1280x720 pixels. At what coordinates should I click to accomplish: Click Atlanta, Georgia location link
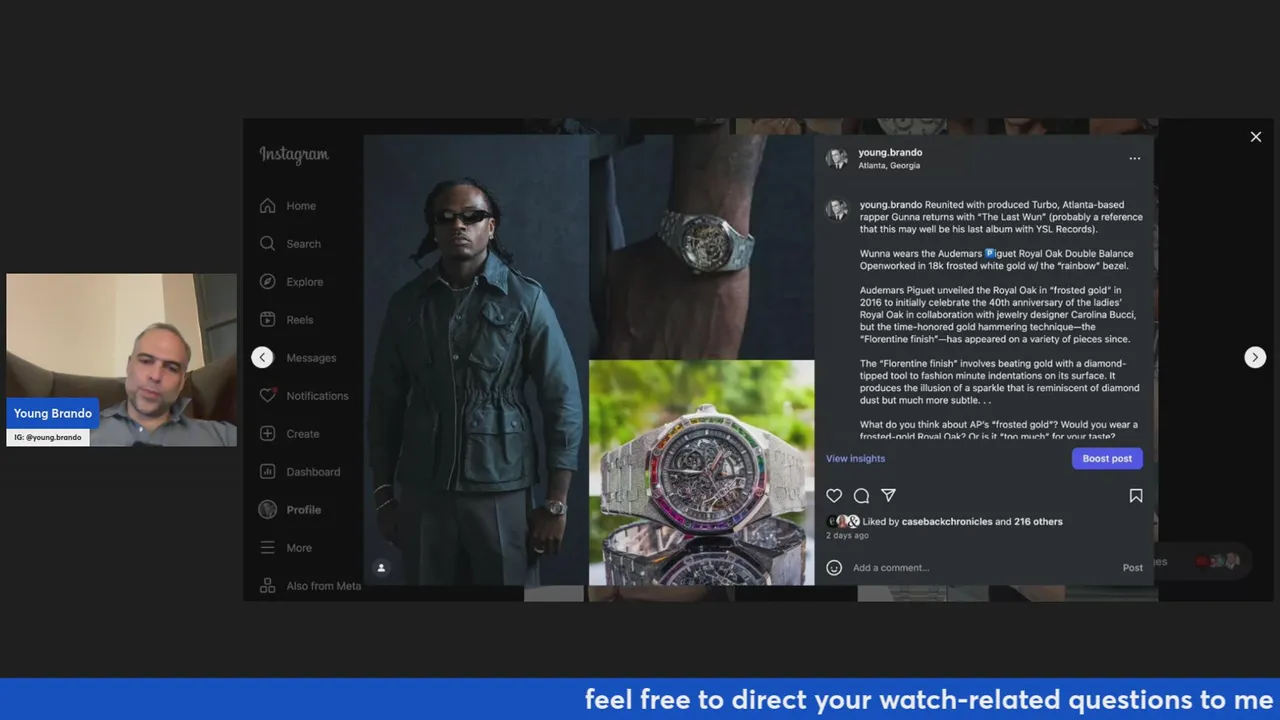pyautogui.click(x=889, y=166)
